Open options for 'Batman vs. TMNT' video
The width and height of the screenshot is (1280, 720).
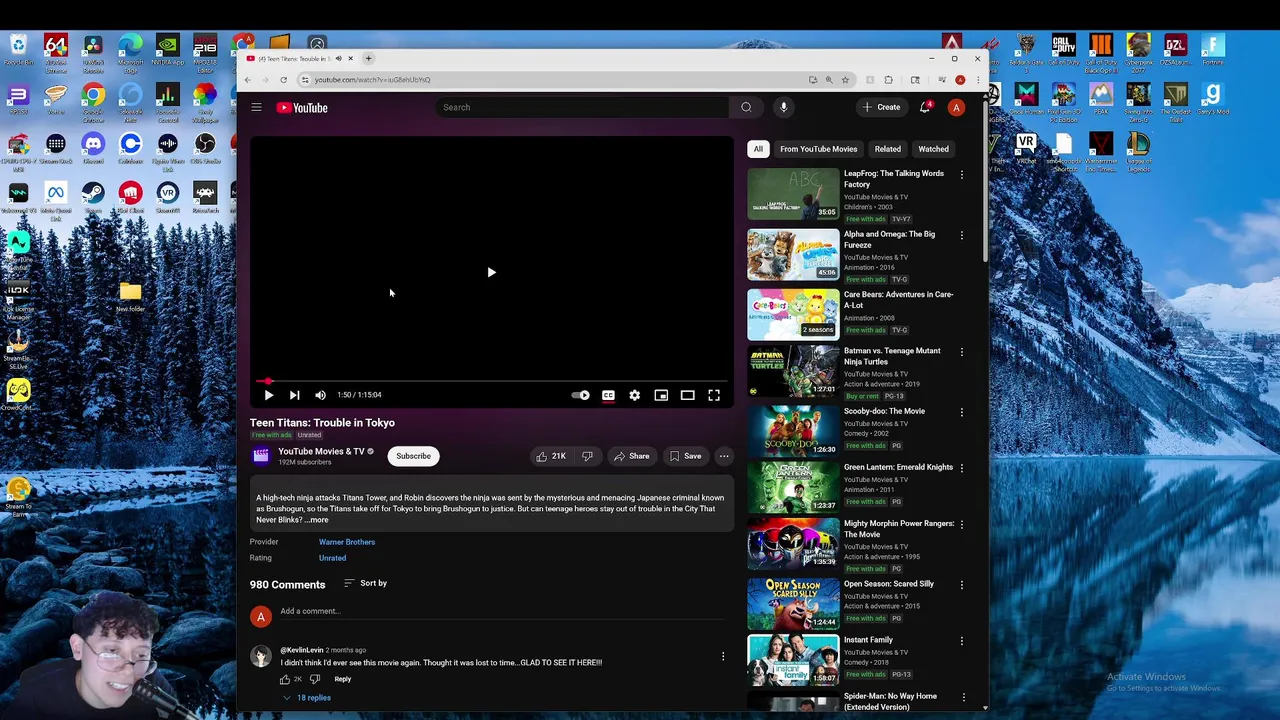click(x=962, y=352)
